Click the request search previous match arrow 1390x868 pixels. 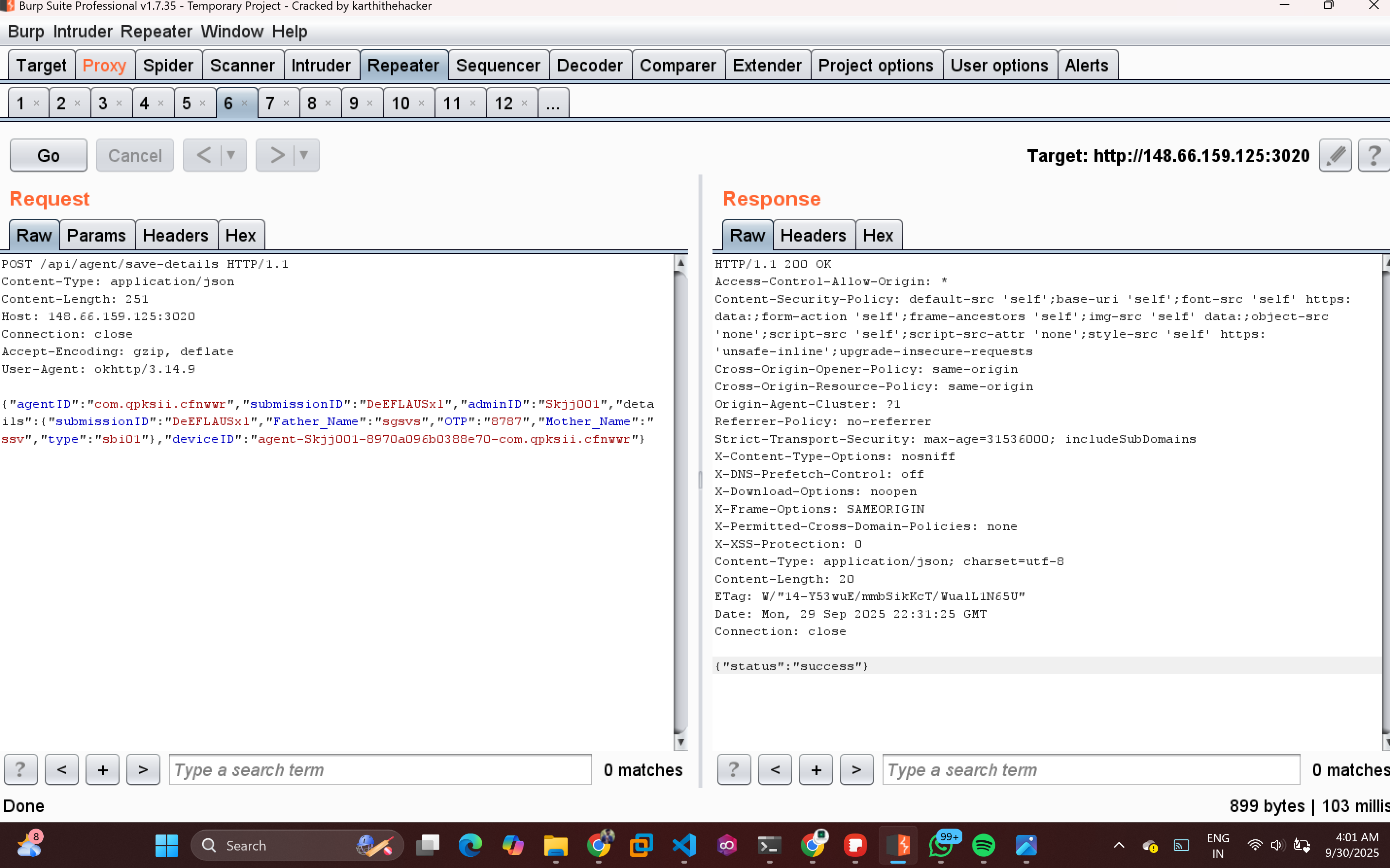61,769
